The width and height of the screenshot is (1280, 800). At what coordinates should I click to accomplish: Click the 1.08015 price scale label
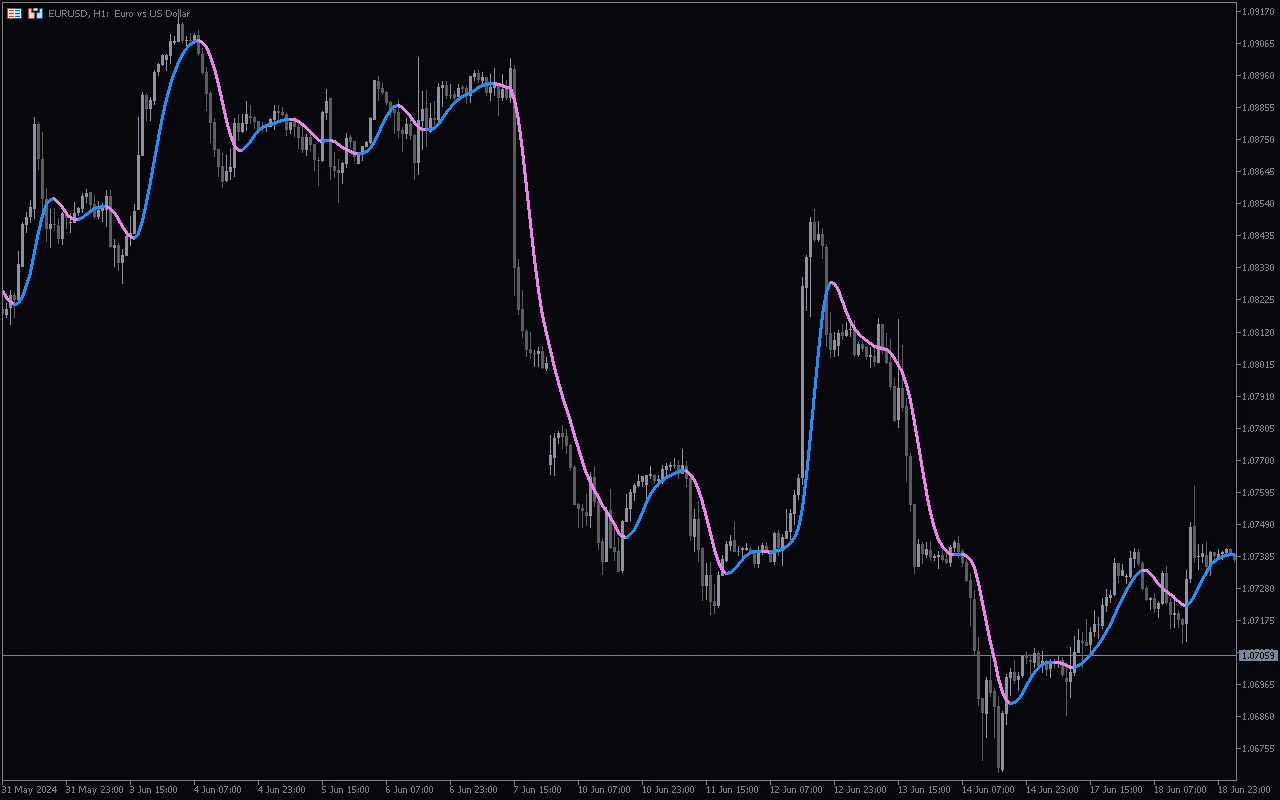point(1257,365)
